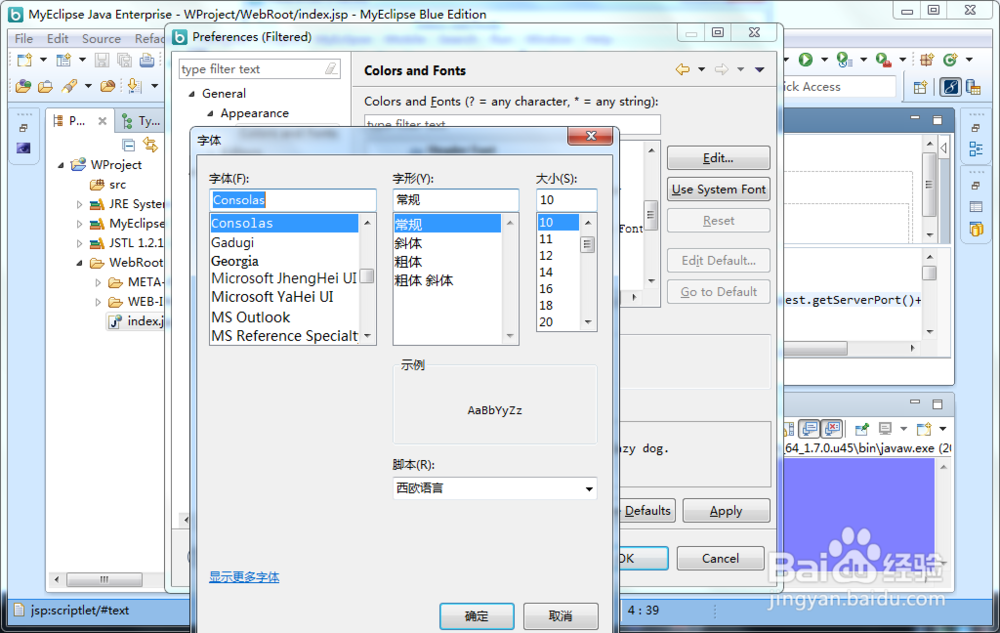Click the Open Perspective icon
1000x633 pixels.
(x=920, y=87)
